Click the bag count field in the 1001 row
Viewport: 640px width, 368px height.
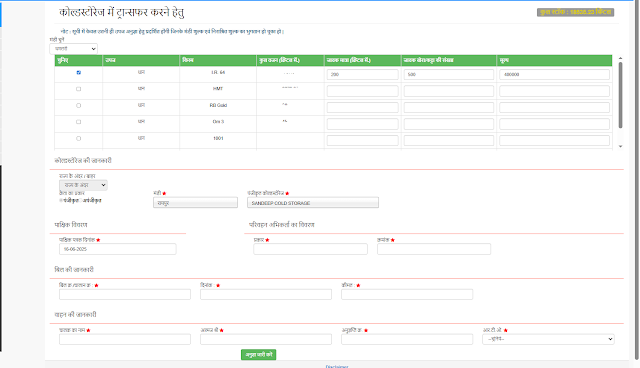coord(449,140)
